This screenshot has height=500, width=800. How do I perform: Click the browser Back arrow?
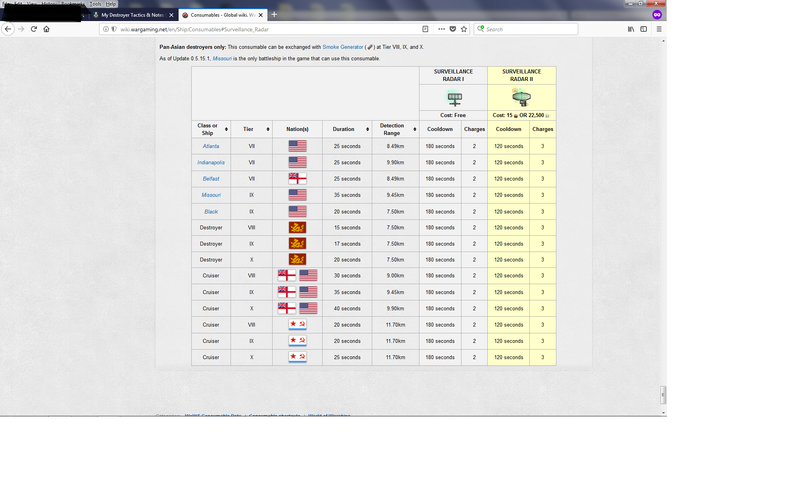pos(8,29)
